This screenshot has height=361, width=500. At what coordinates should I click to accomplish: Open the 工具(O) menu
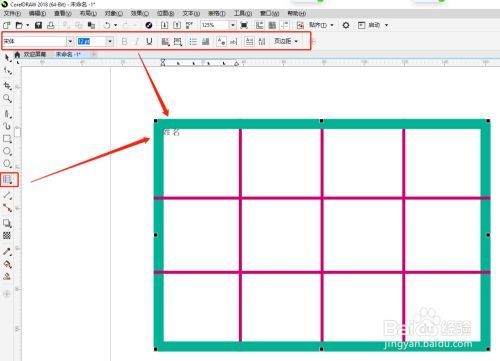[x=242, y=13]
